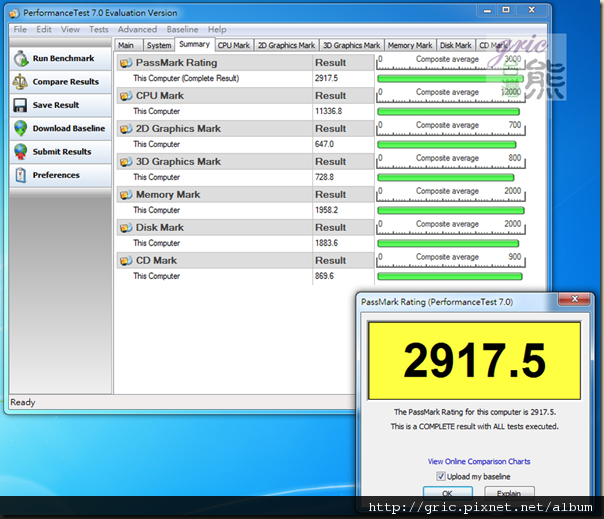Click the Download Baseline button label
Image resolution: width=604 pixels, height=519 pixels.
69,128
